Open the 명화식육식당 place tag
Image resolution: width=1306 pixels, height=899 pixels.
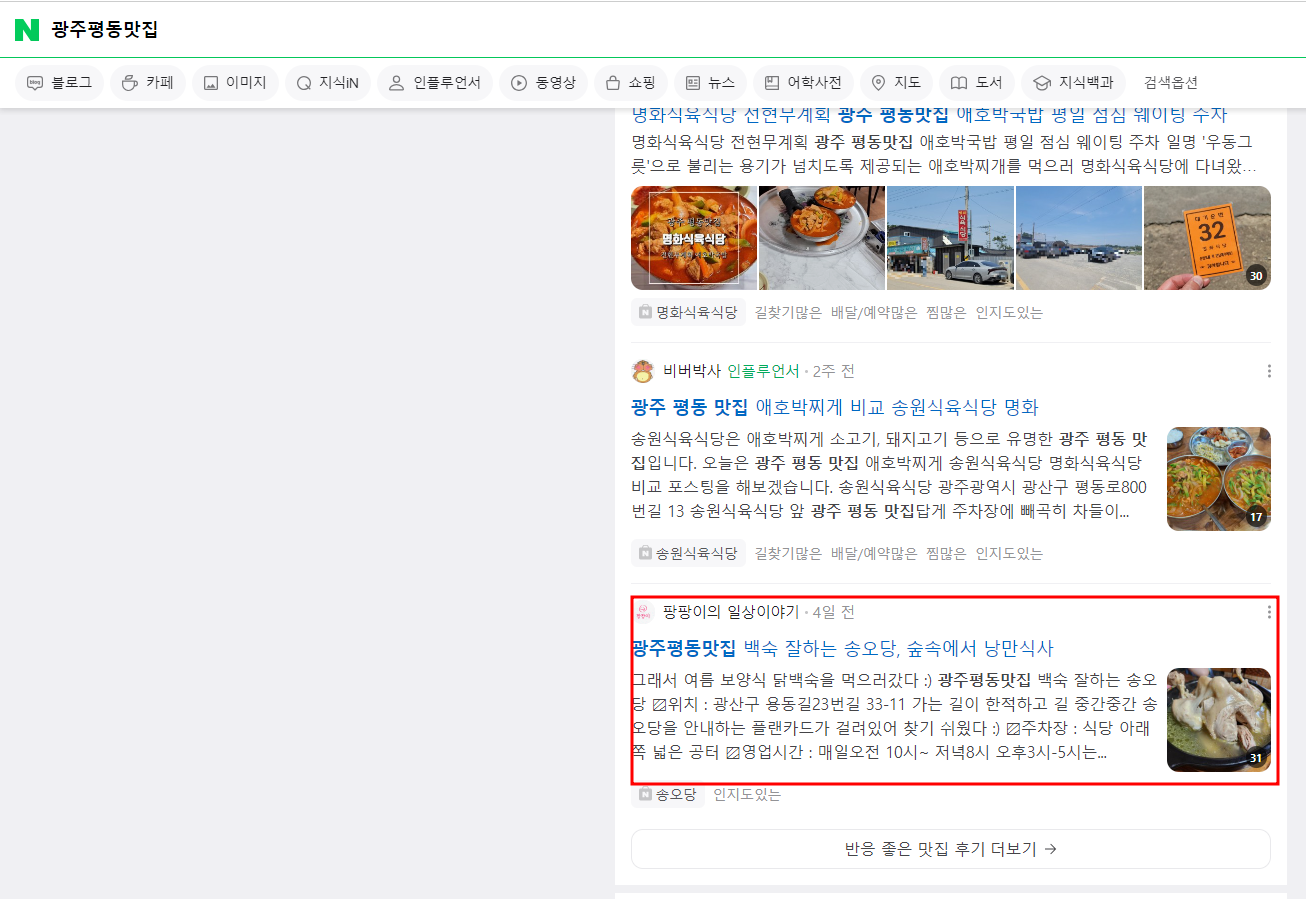688,313
